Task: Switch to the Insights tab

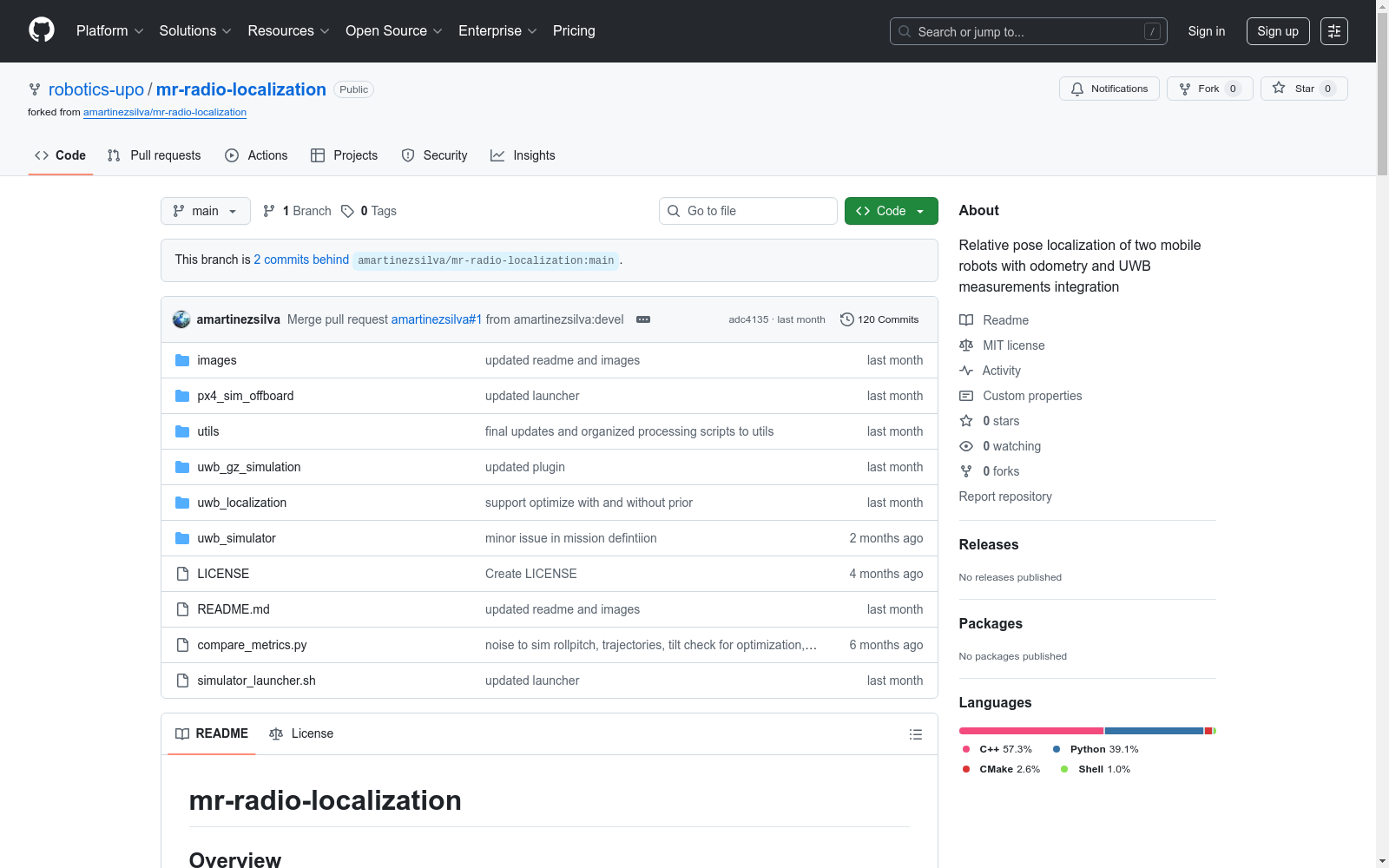Action: point(523,155)
